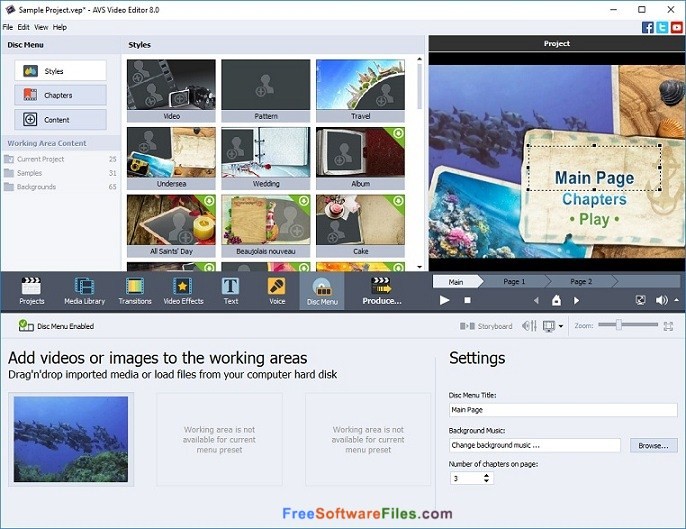This screenshot has height=529, width=686.
Task: Open the Help menu
Action: click(60, 27)
